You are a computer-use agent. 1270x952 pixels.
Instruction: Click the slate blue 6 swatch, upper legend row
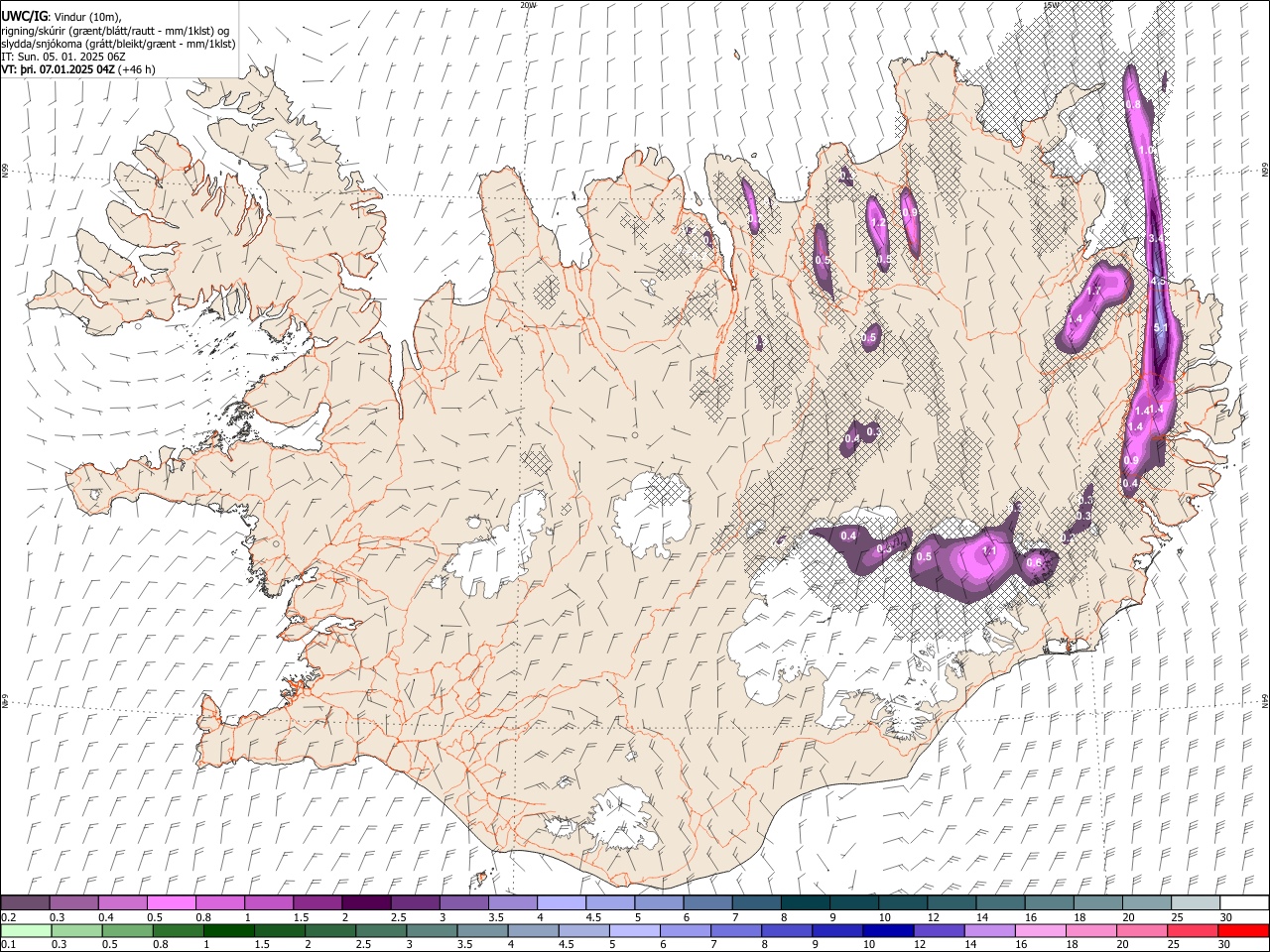click(705, 902)
